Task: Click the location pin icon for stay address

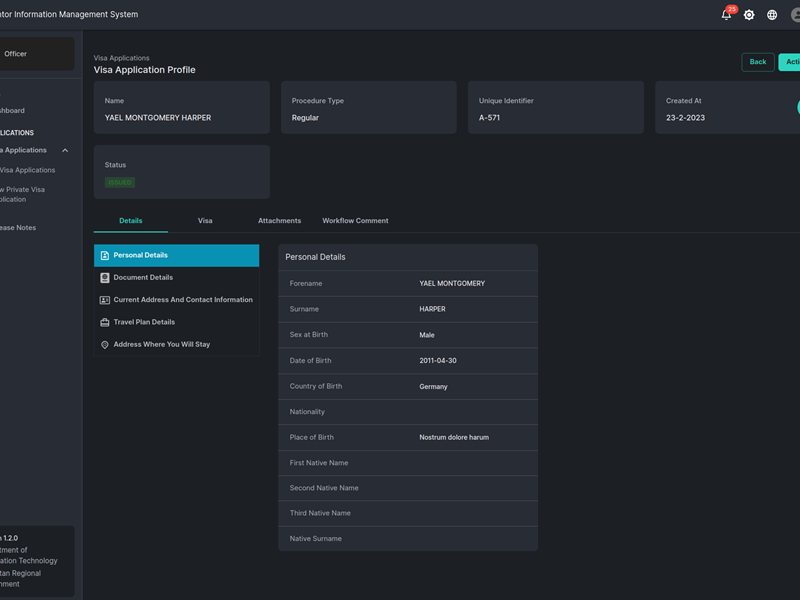Action: click(x=105, y=345)
